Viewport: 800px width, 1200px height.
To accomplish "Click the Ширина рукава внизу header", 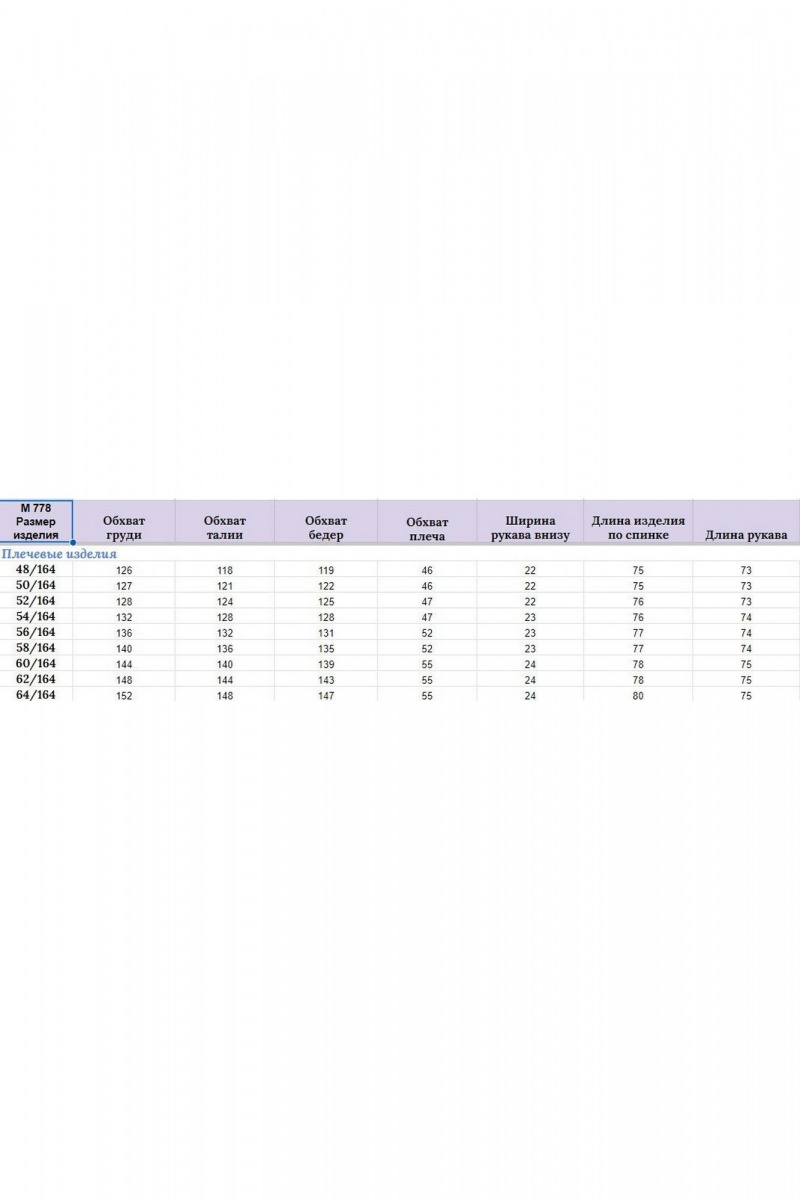I will tap(530, 528).
